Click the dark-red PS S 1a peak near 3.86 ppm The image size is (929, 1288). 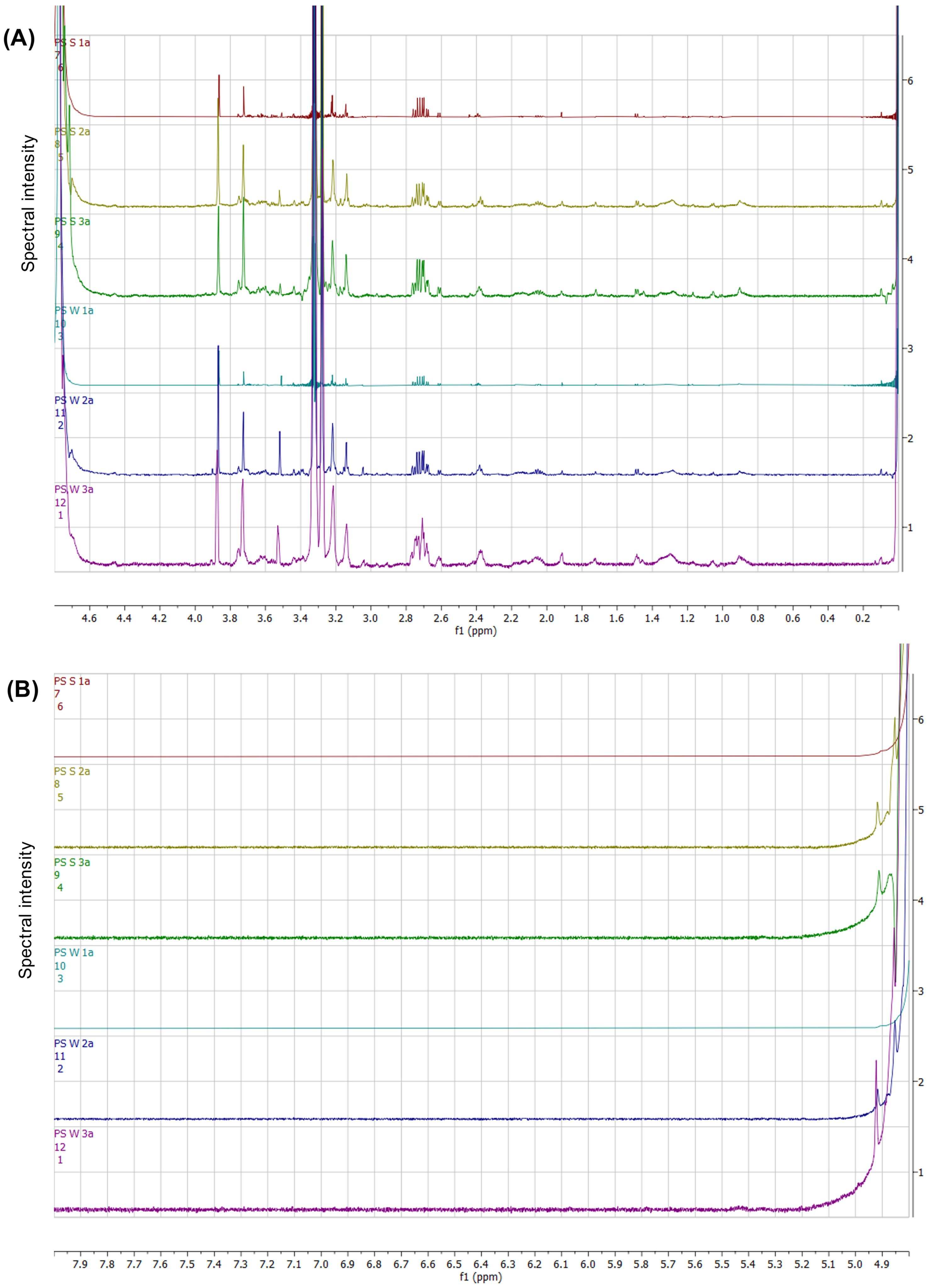[x=219, y=95]
